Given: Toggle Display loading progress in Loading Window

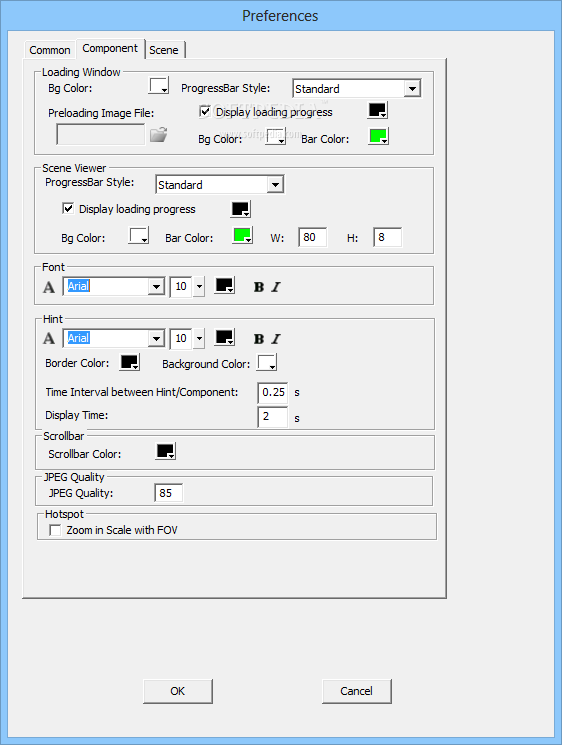Looking at the screenshot, I should [205, 112].
